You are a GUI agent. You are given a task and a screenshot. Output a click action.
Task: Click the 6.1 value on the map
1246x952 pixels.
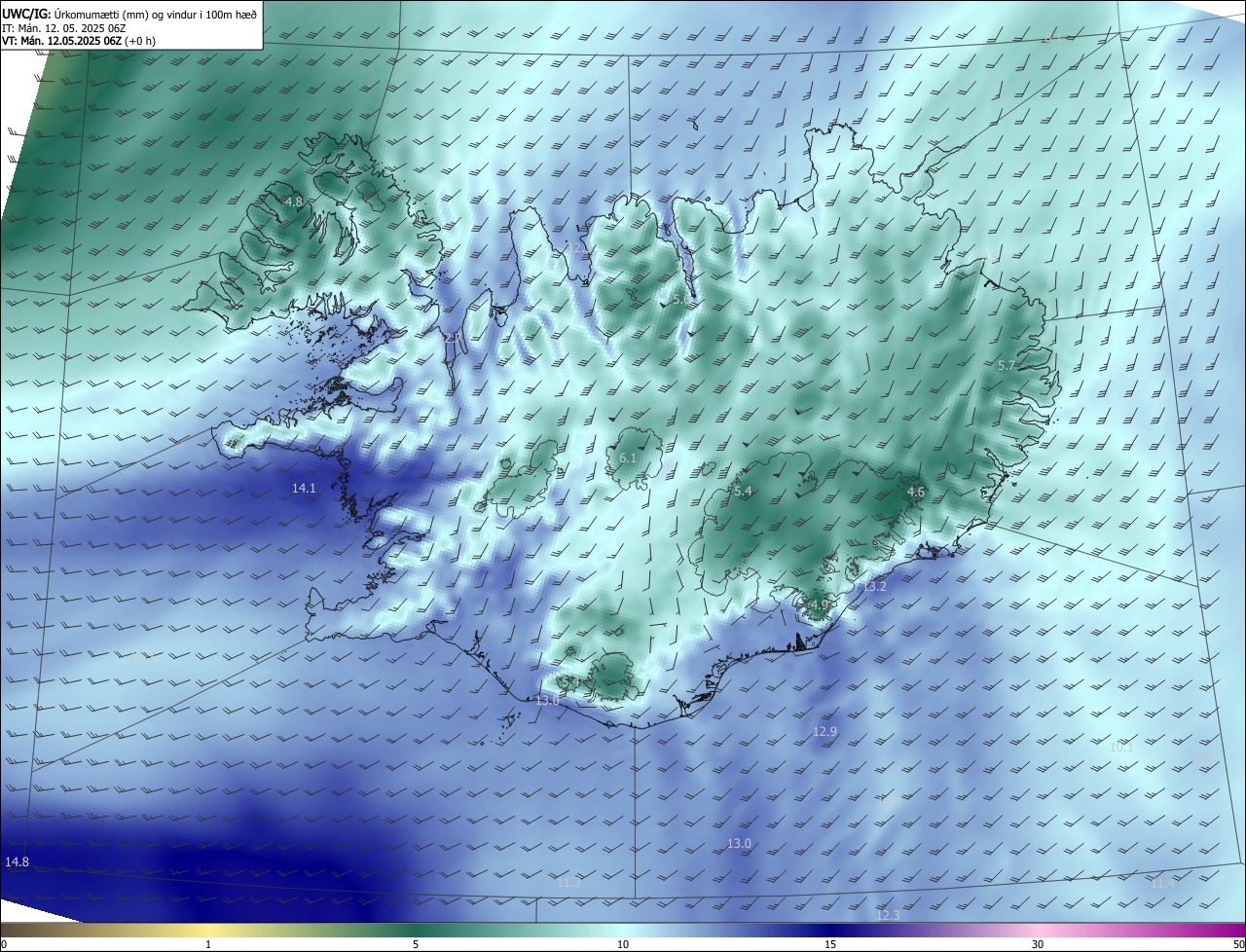tap(628, 458)
